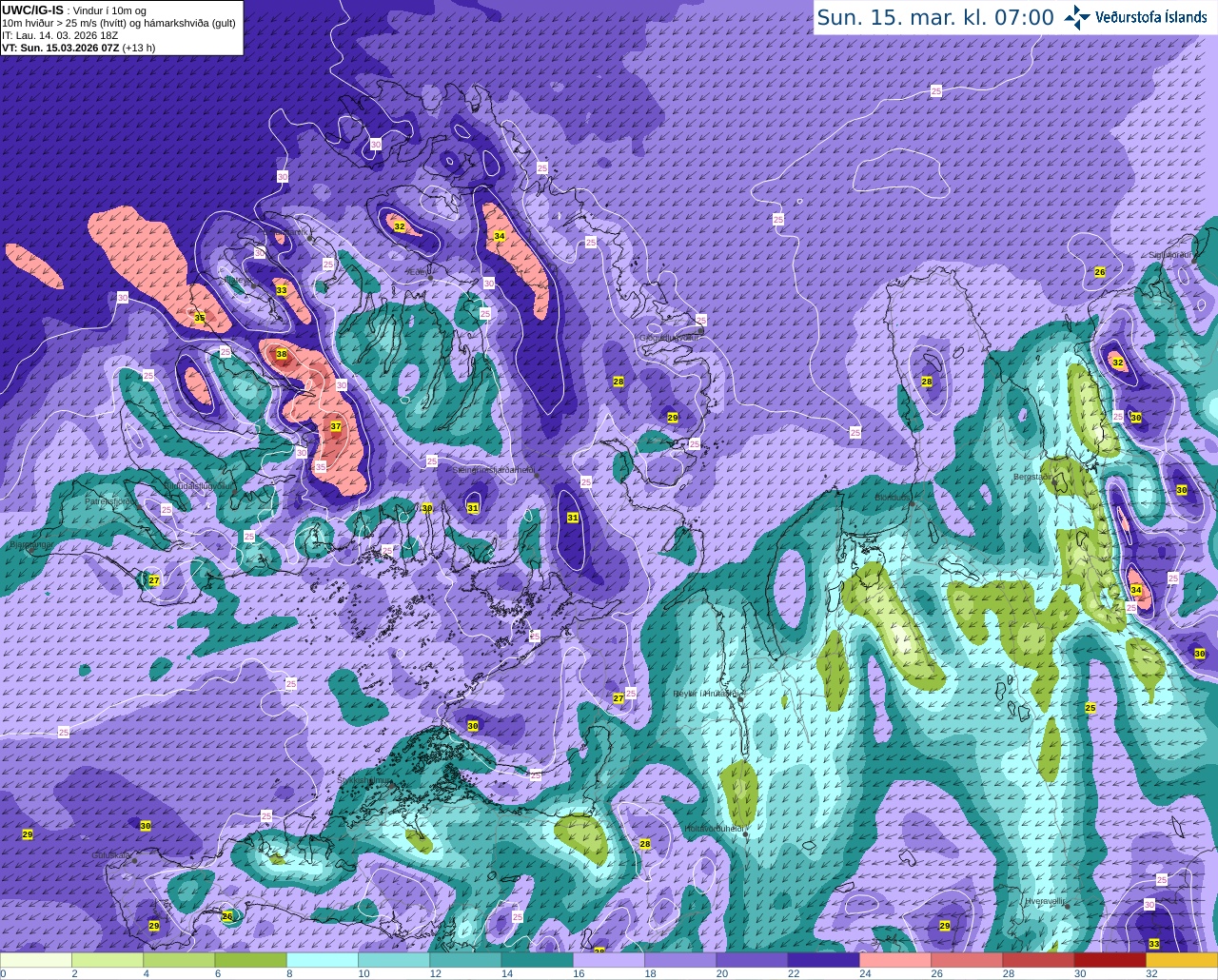Click the Veðurstofa Íslands logo icon
The image size is (1218, 980).
(1077, 16)
